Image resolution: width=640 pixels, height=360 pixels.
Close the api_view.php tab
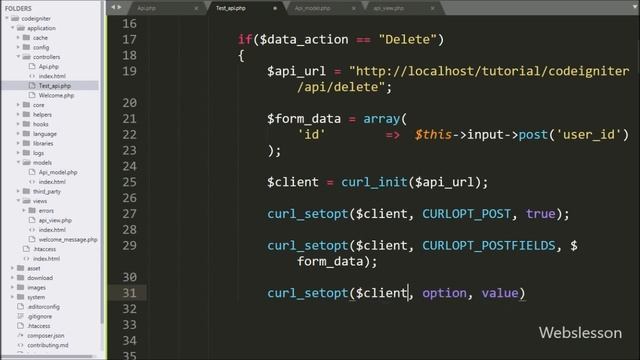click(x=433, y=8)
